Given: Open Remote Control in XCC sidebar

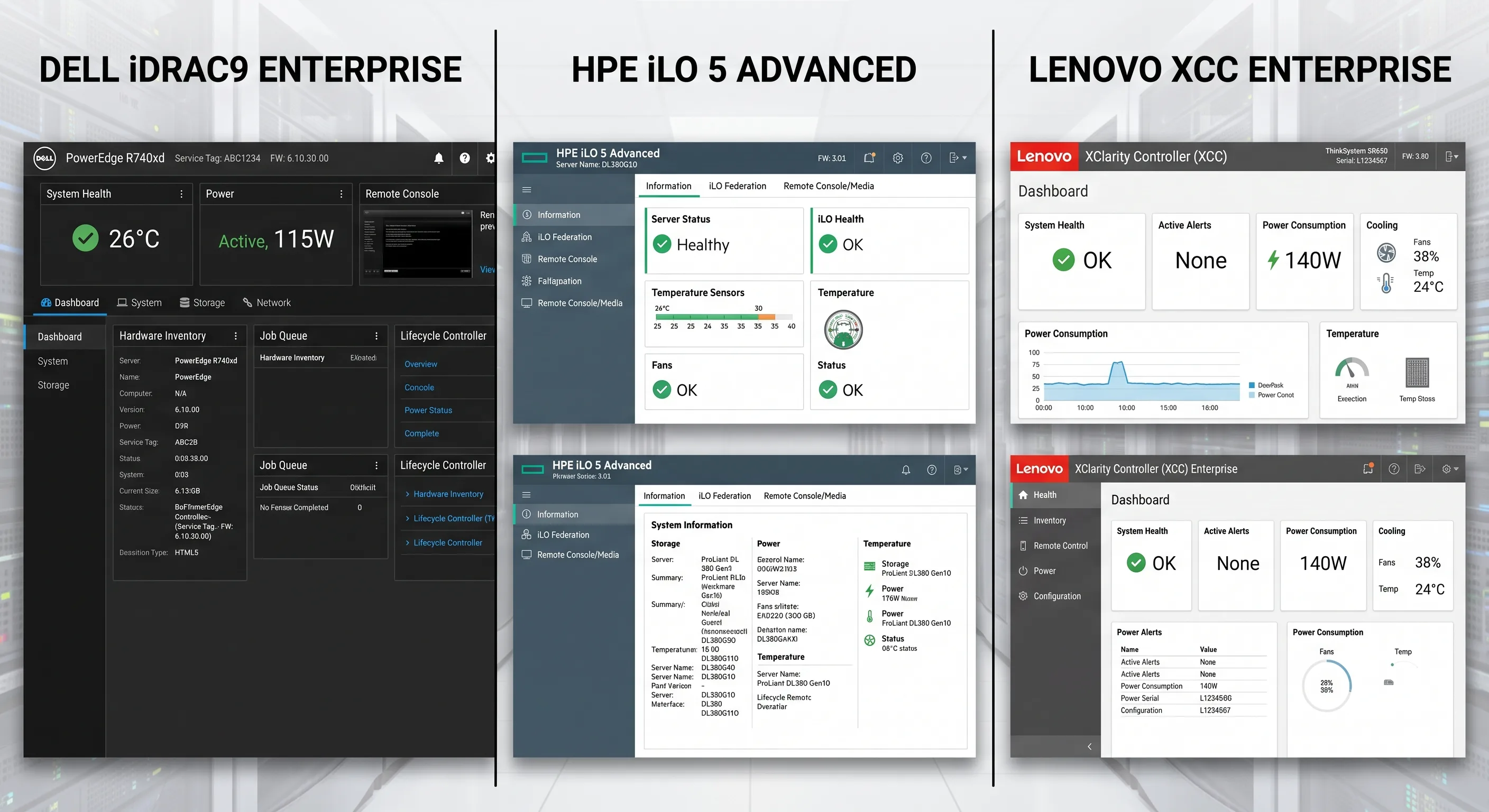Looking at the screenshot, I should (1055, 546).
